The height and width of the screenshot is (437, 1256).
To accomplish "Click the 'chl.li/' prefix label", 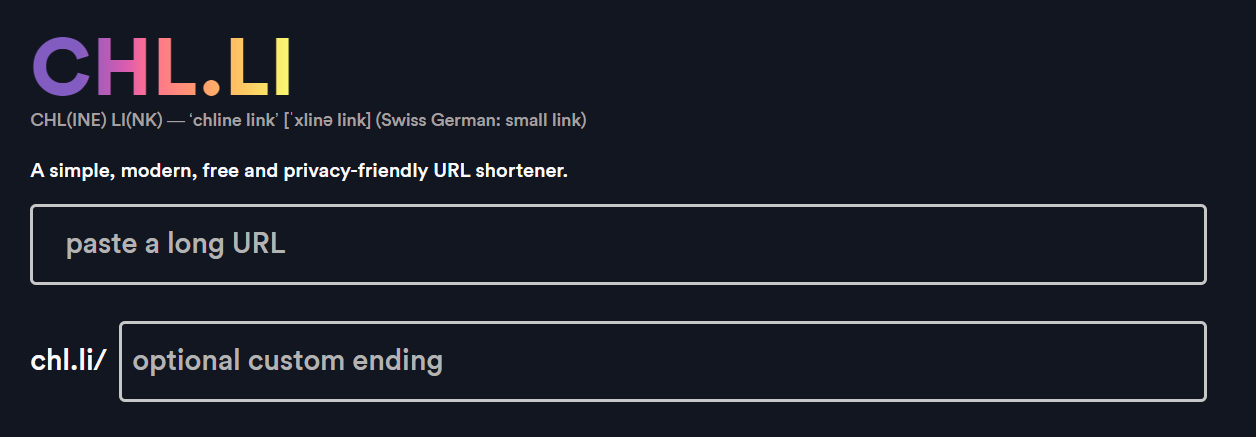I will tap(69, 361).
